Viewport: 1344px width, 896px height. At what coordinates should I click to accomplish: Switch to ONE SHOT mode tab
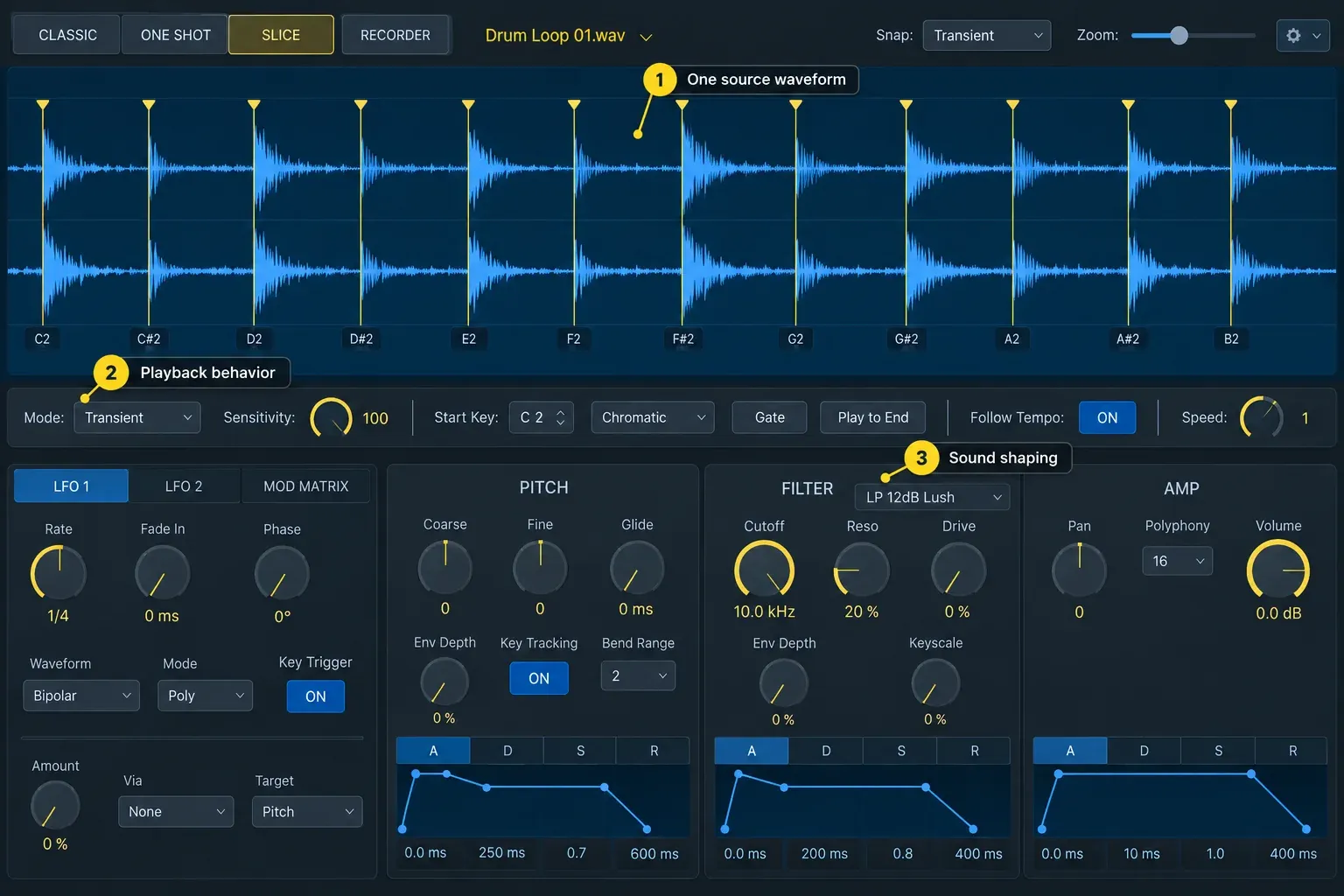pos(175,35)
